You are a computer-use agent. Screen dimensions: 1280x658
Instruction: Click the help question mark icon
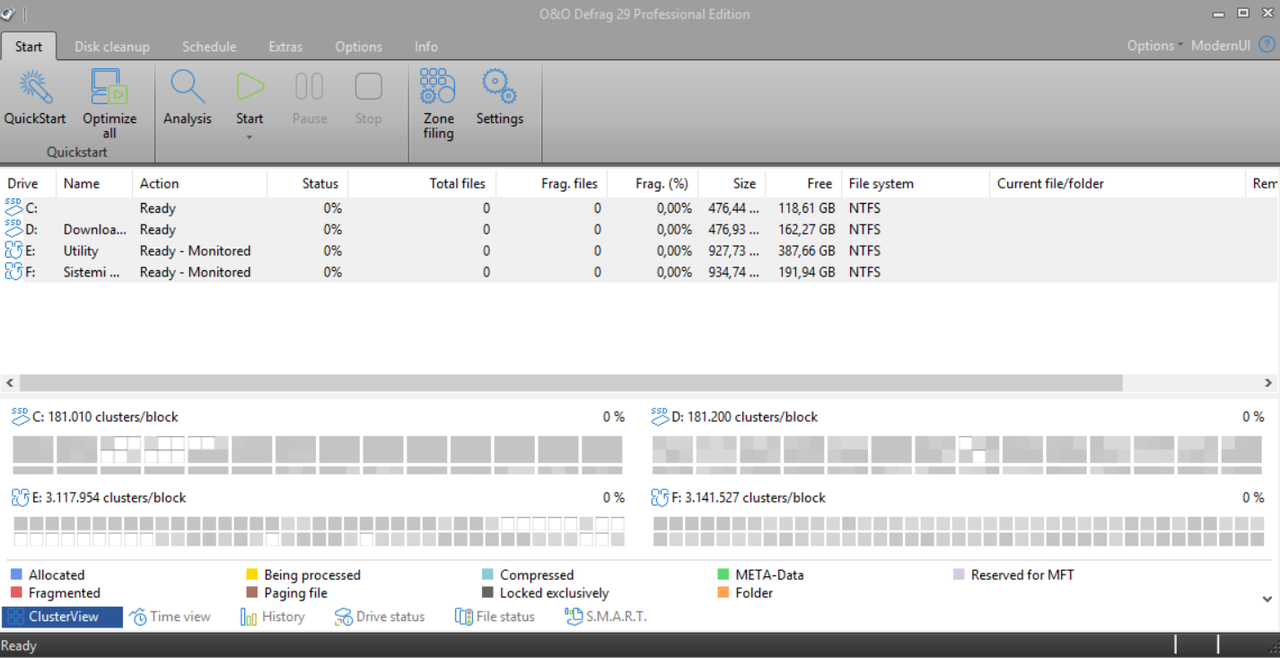pos(1266,46)
